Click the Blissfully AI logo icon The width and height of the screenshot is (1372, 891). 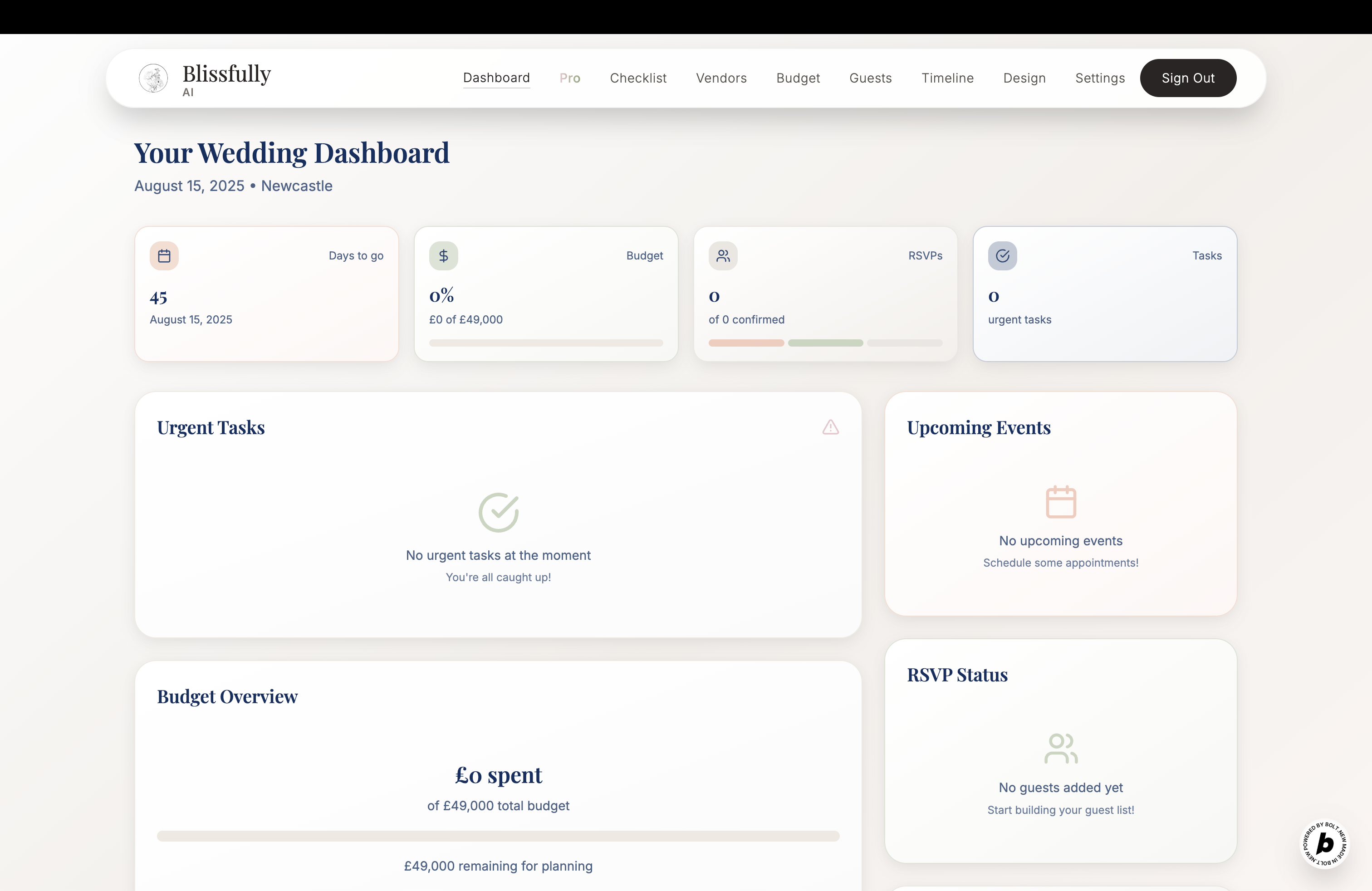[x=153, y=78]
